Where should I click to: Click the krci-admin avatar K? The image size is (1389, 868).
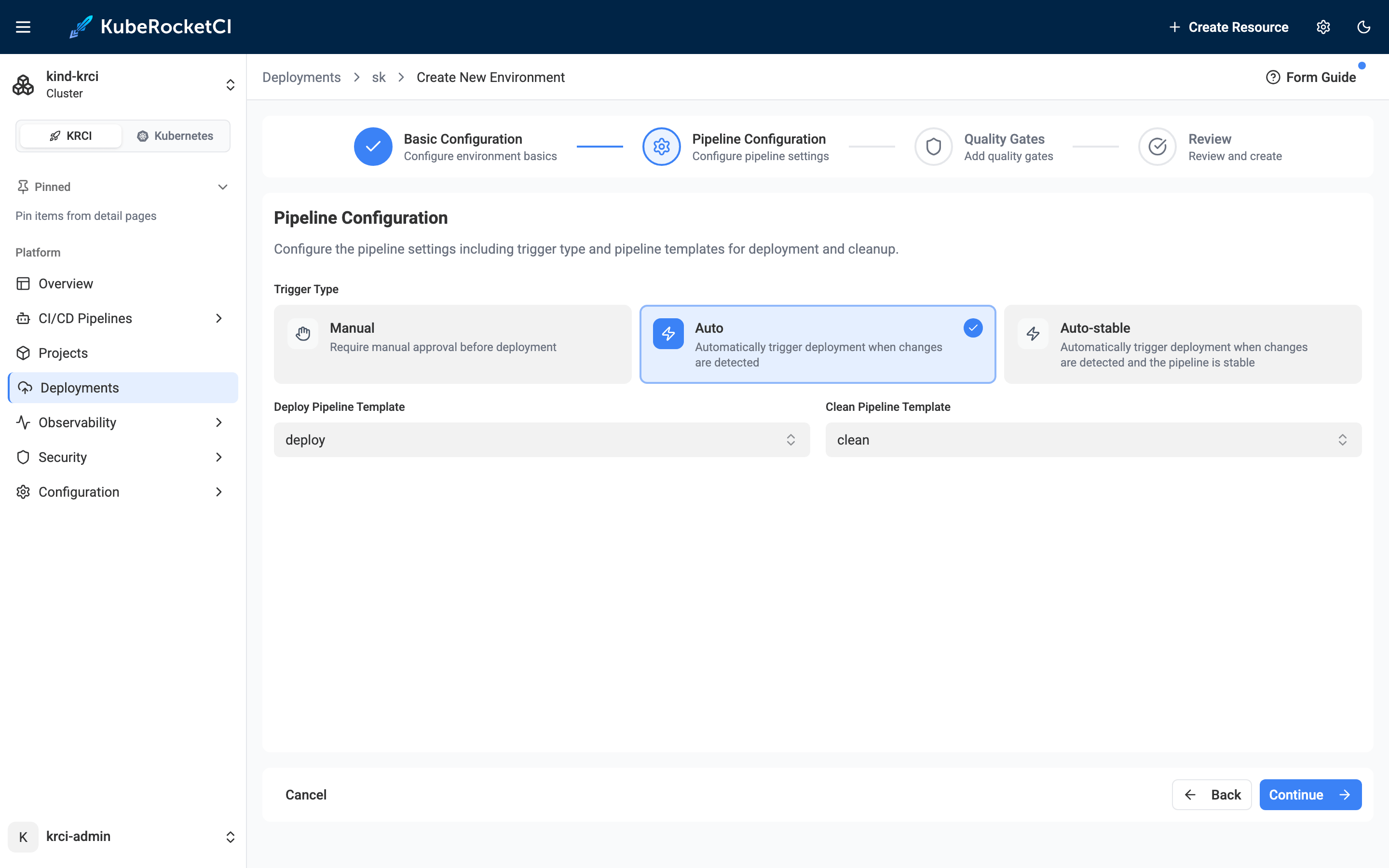tap(23, 837)
